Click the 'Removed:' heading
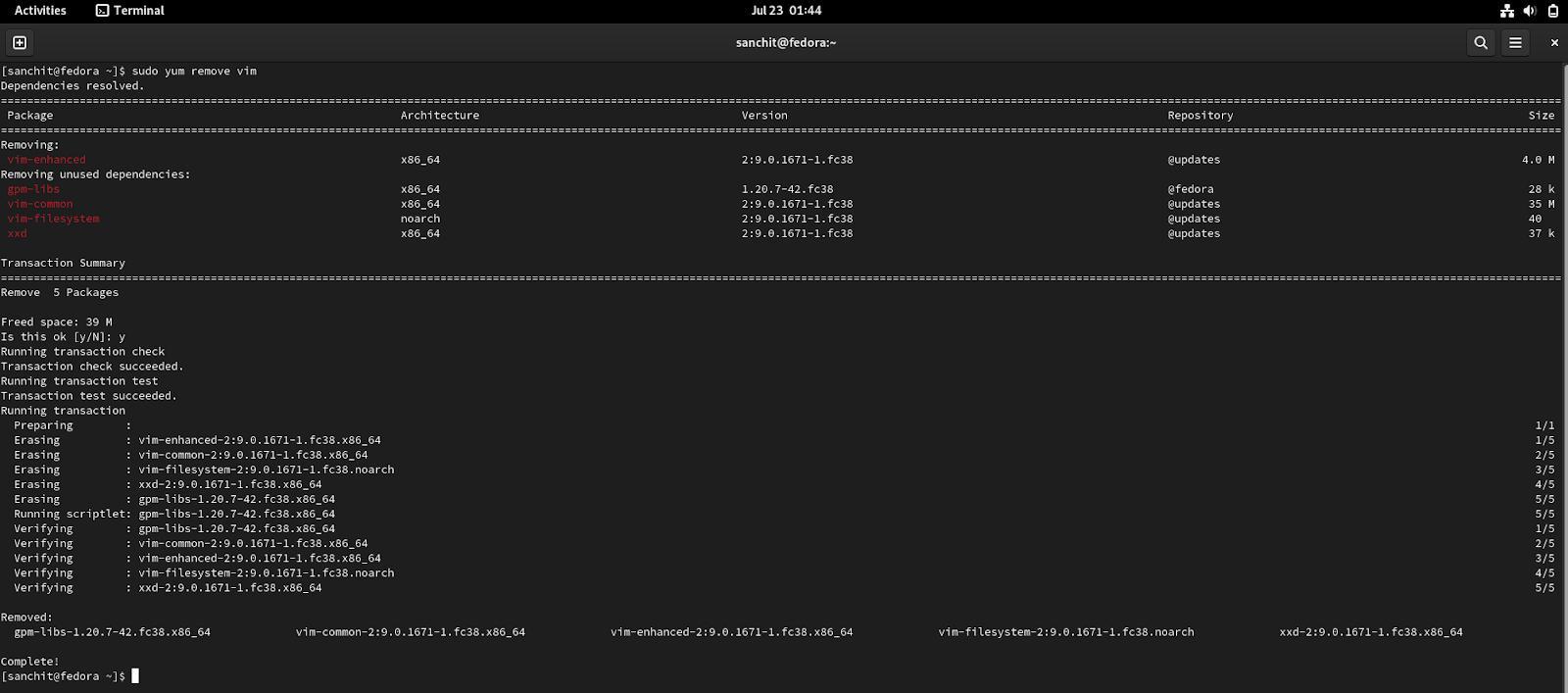1568x693 pixels. pos(26,617)
